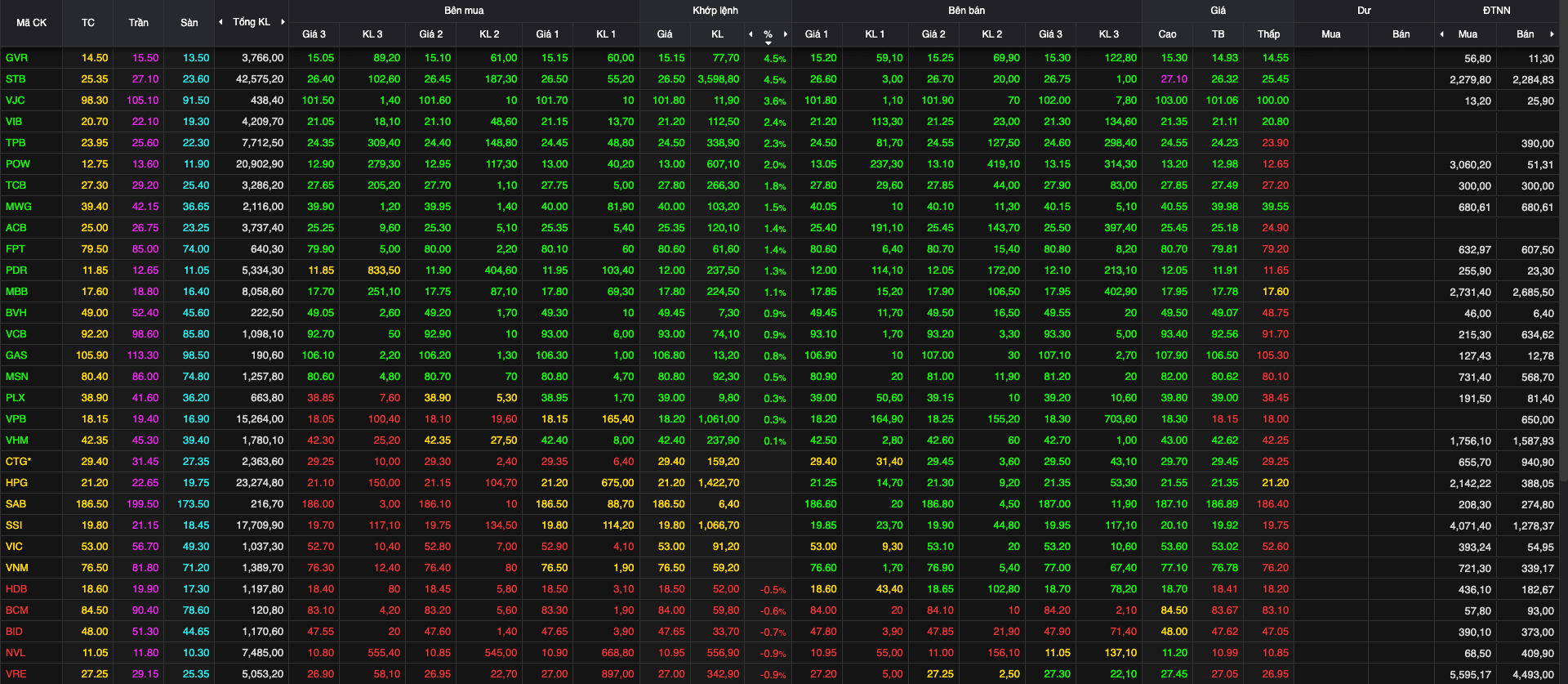This screenshot has width=1568, height=684.
Task: Open the MWG stock symbol
Action: 18,207
